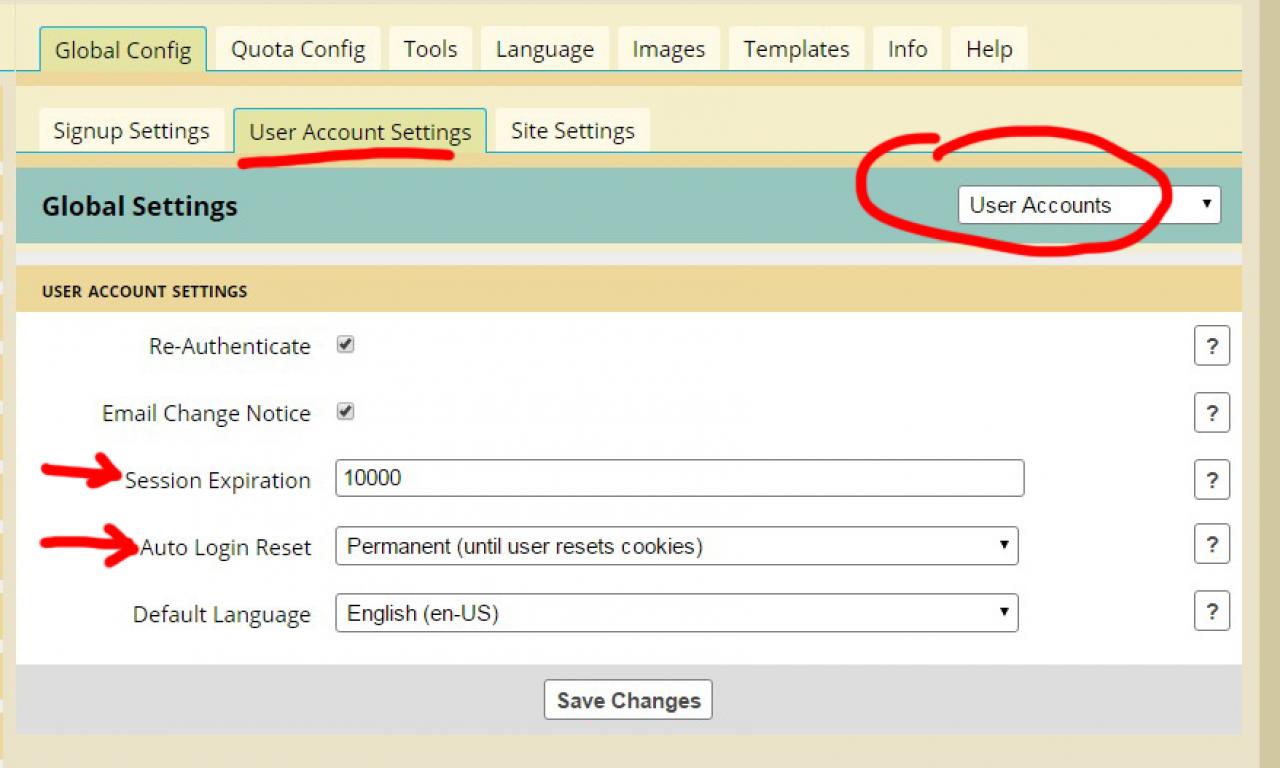Open the User Accounts dropdown
Image resolution: width=1280 pixels, height=768 pixels.
coord(1088,205)
